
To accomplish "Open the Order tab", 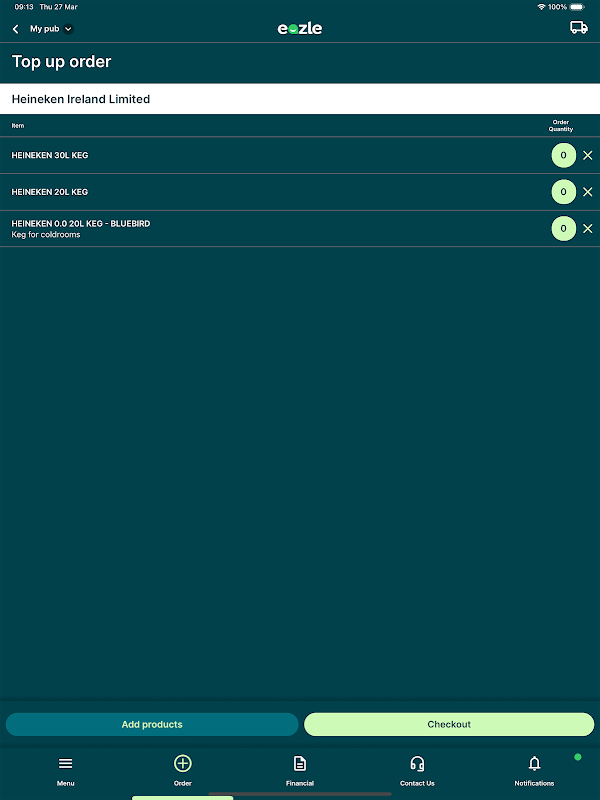I will (x=183, y=771).
